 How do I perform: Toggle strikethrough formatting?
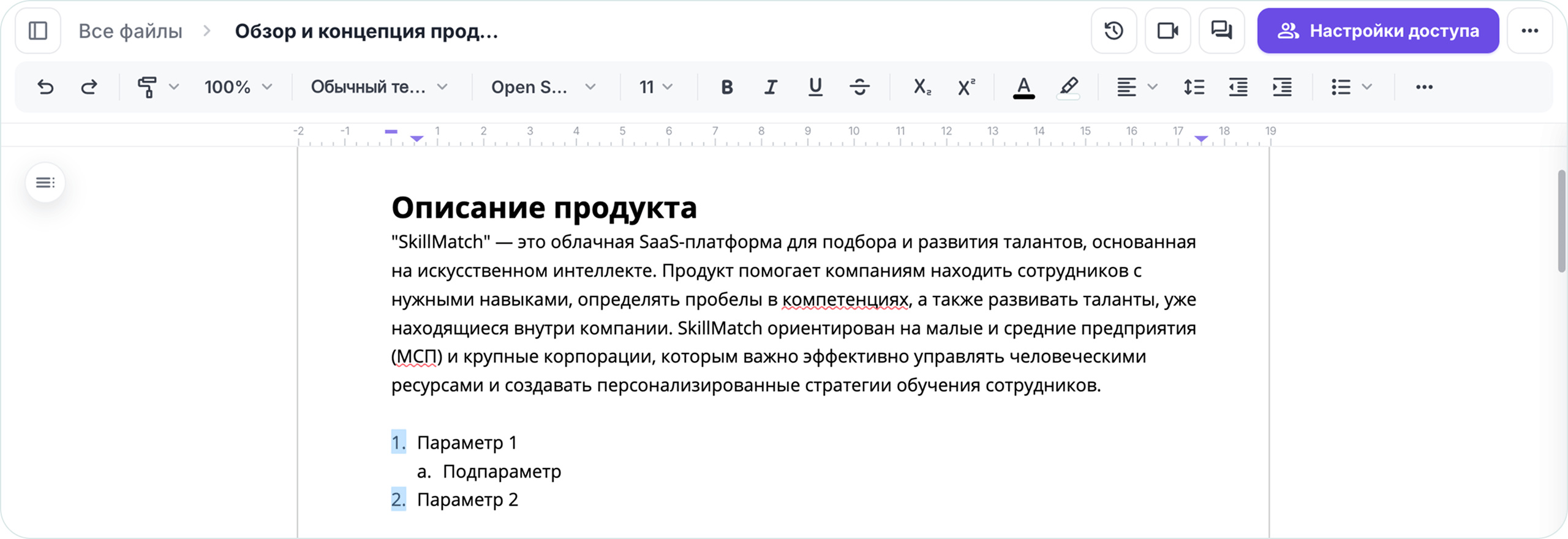[859, 87]
